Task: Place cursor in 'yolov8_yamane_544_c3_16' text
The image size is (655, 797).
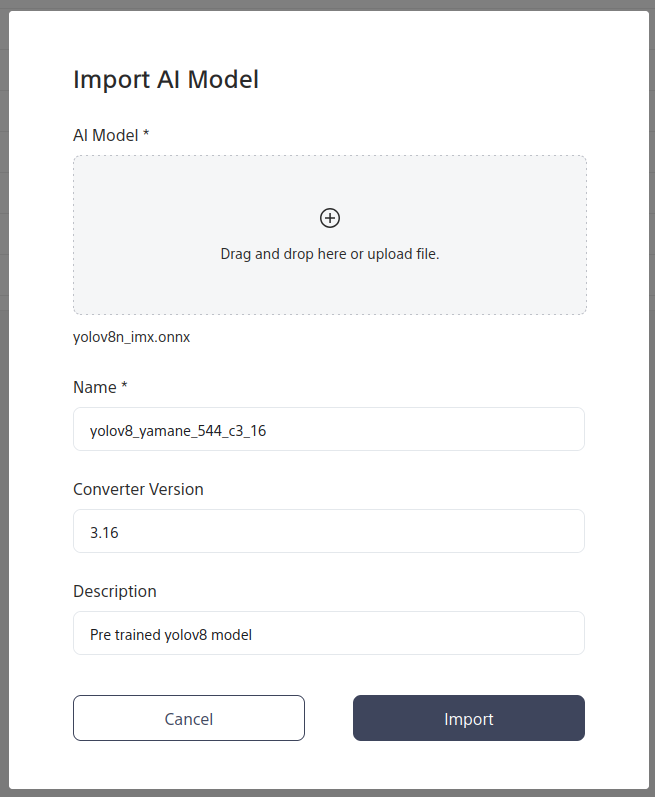Action: (178, 431)
